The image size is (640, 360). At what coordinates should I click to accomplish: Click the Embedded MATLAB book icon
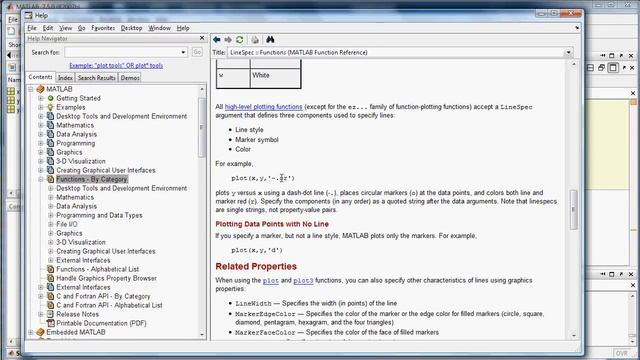pos(40,332)
